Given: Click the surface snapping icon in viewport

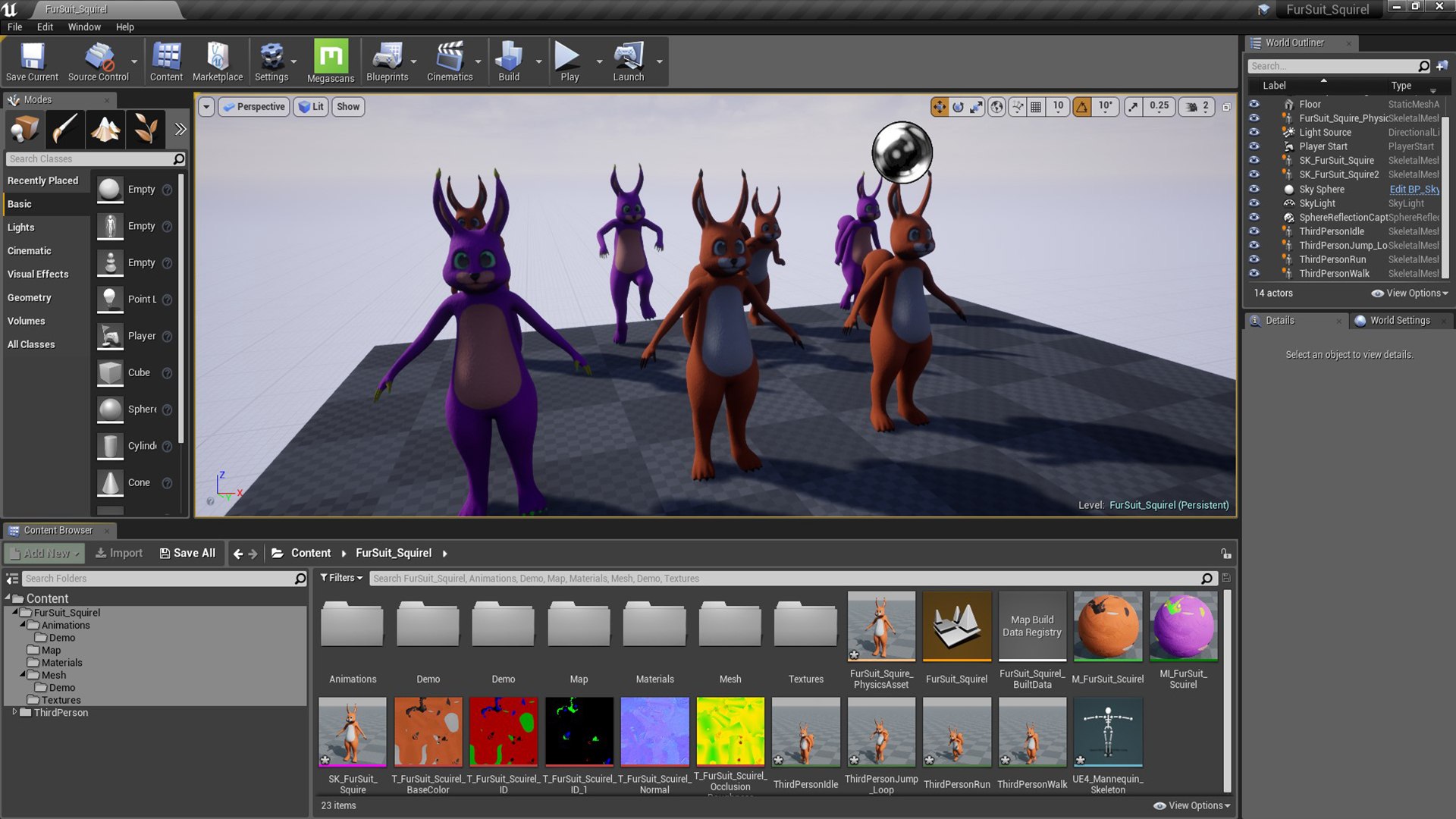Looking at the screenshot, I should pos(1018,107).
